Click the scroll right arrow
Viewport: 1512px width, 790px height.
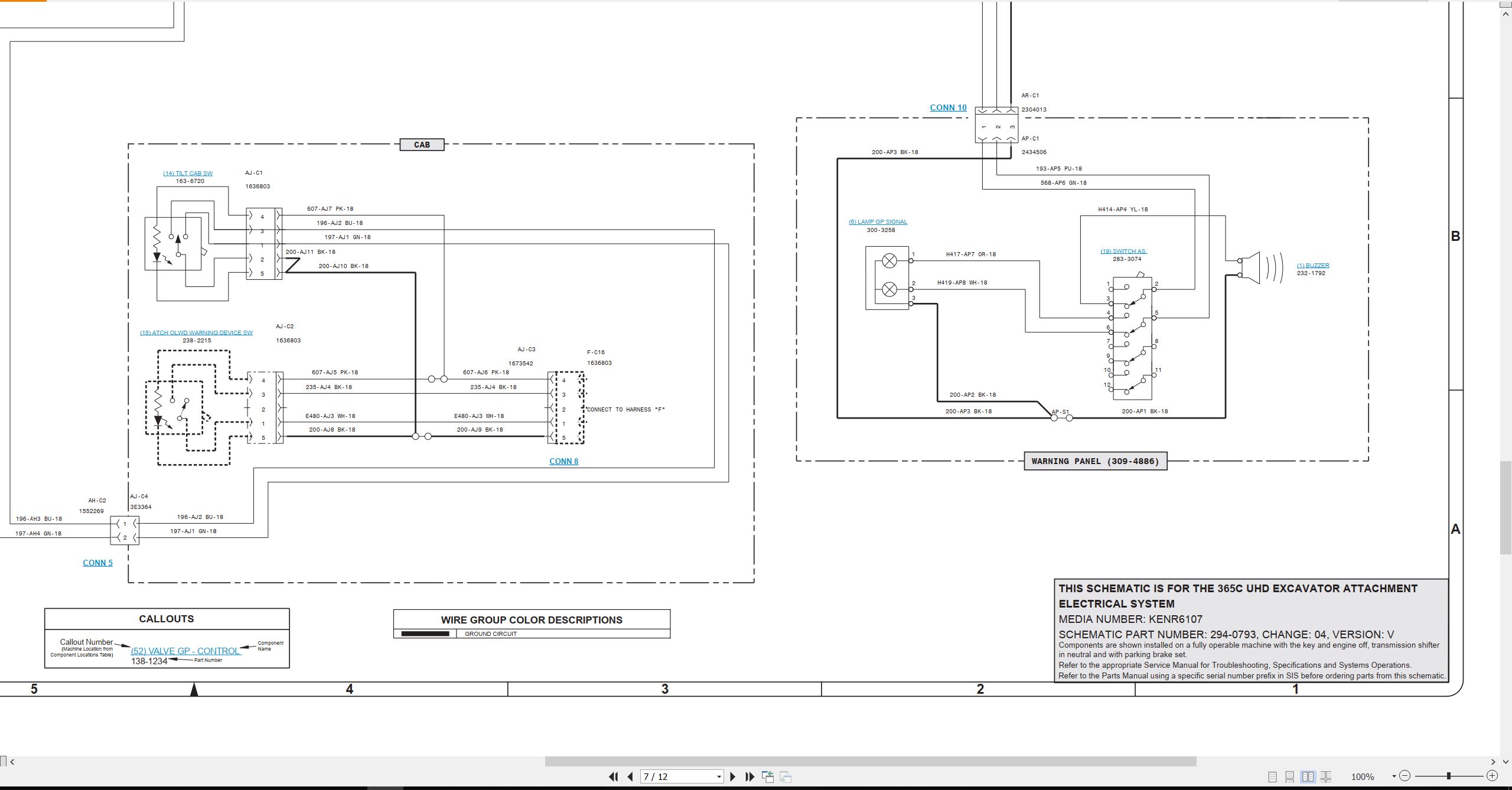click(1493, 762)
